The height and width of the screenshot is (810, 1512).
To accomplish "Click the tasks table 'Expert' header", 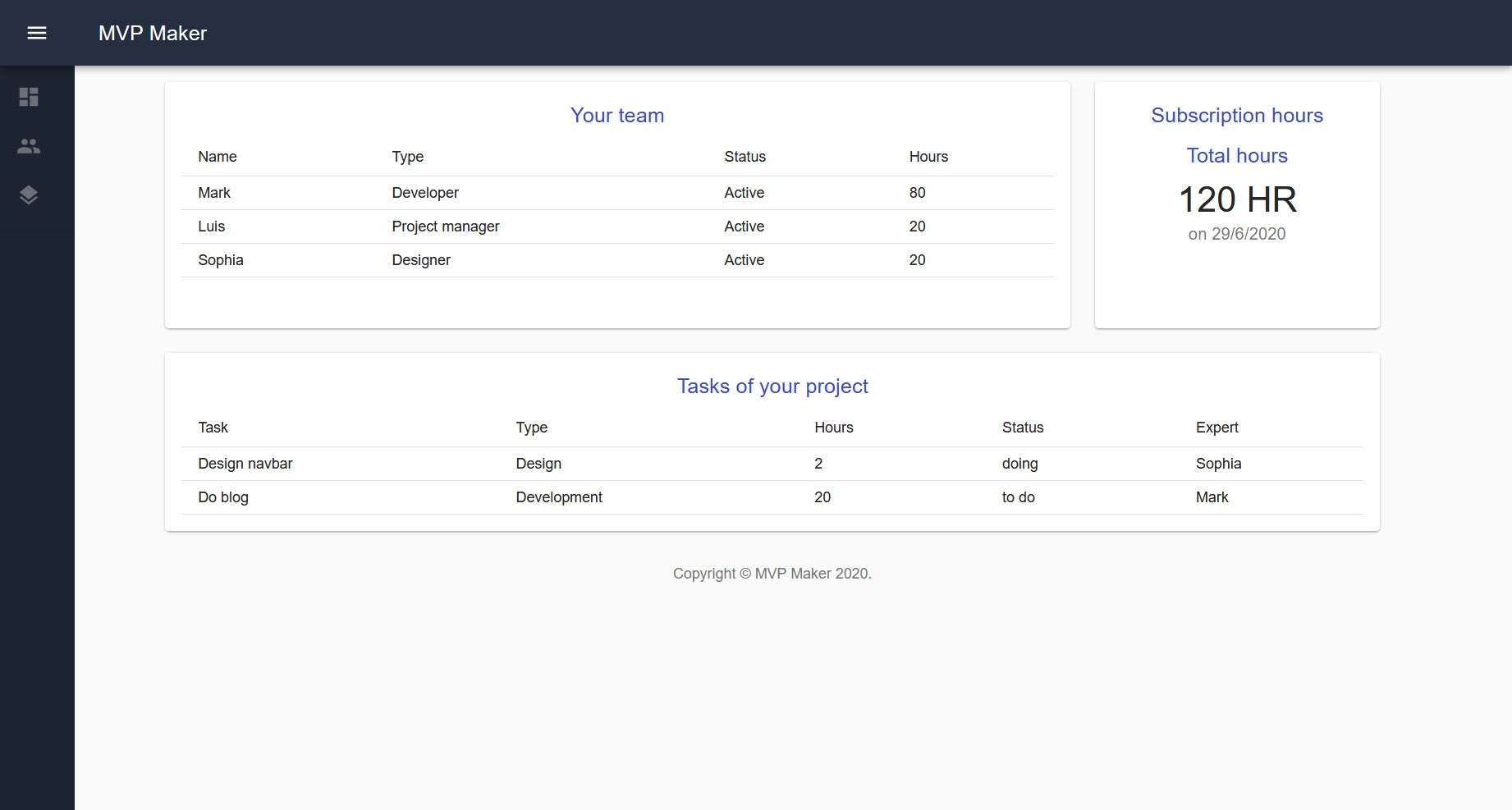I will [1217, 428].
